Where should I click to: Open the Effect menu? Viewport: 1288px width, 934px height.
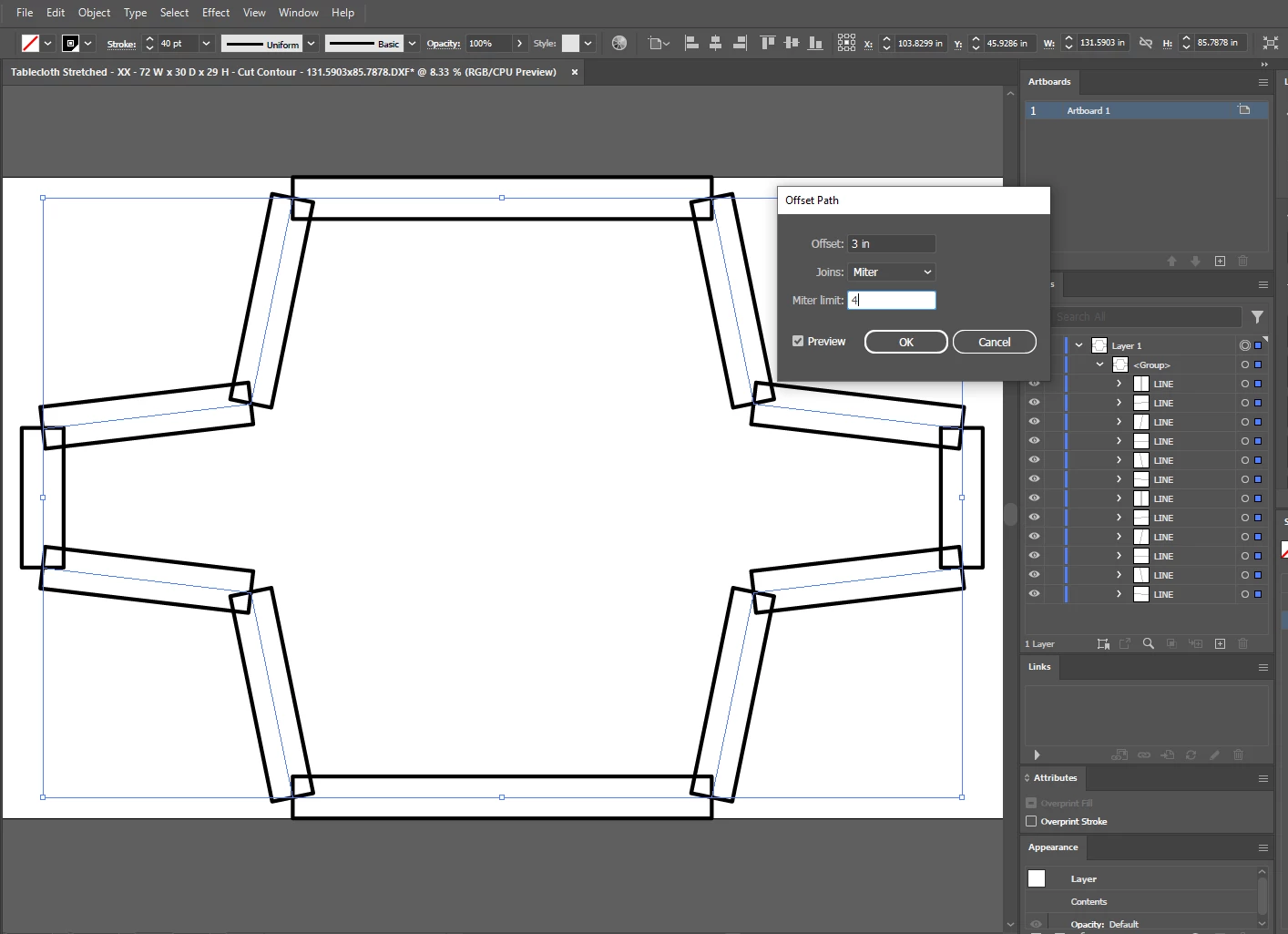216,13
